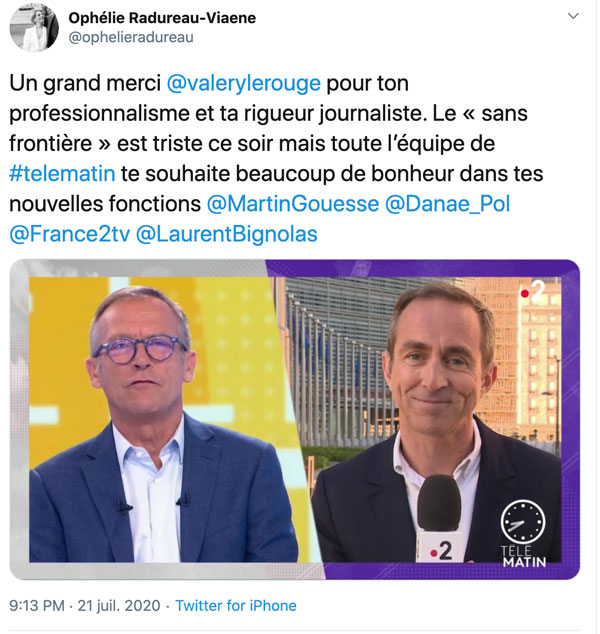Open the Ophélie Radureau-Viaene display name
This screenshot has width=600, height=634.
162,18
